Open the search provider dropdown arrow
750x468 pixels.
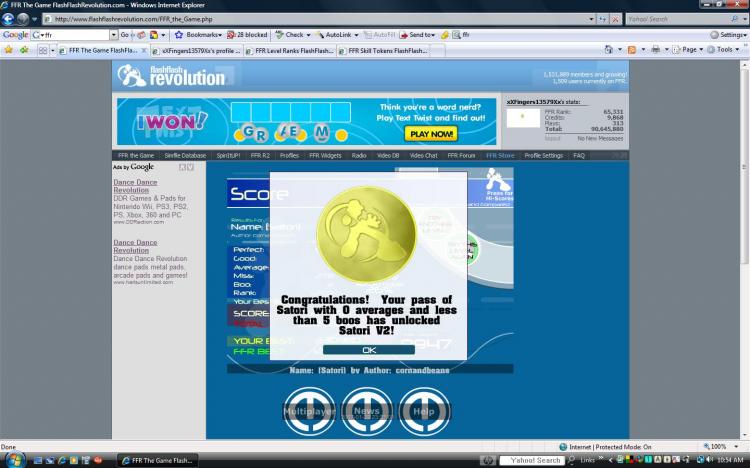(745, 19)
